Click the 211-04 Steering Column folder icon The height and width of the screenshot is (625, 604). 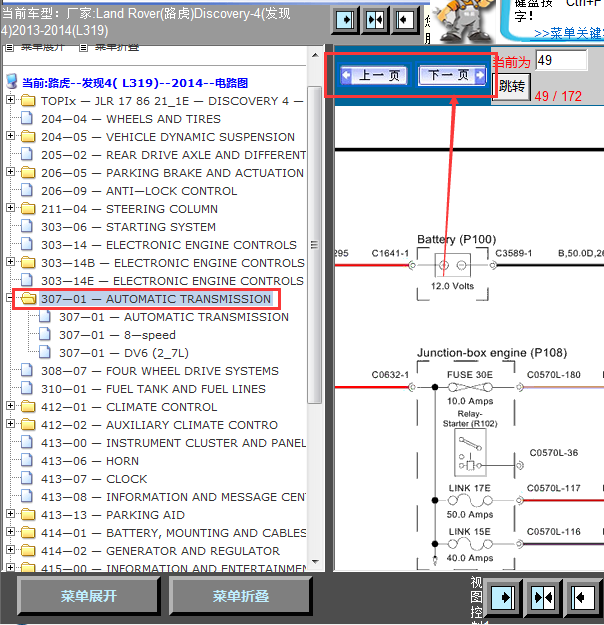28,208
